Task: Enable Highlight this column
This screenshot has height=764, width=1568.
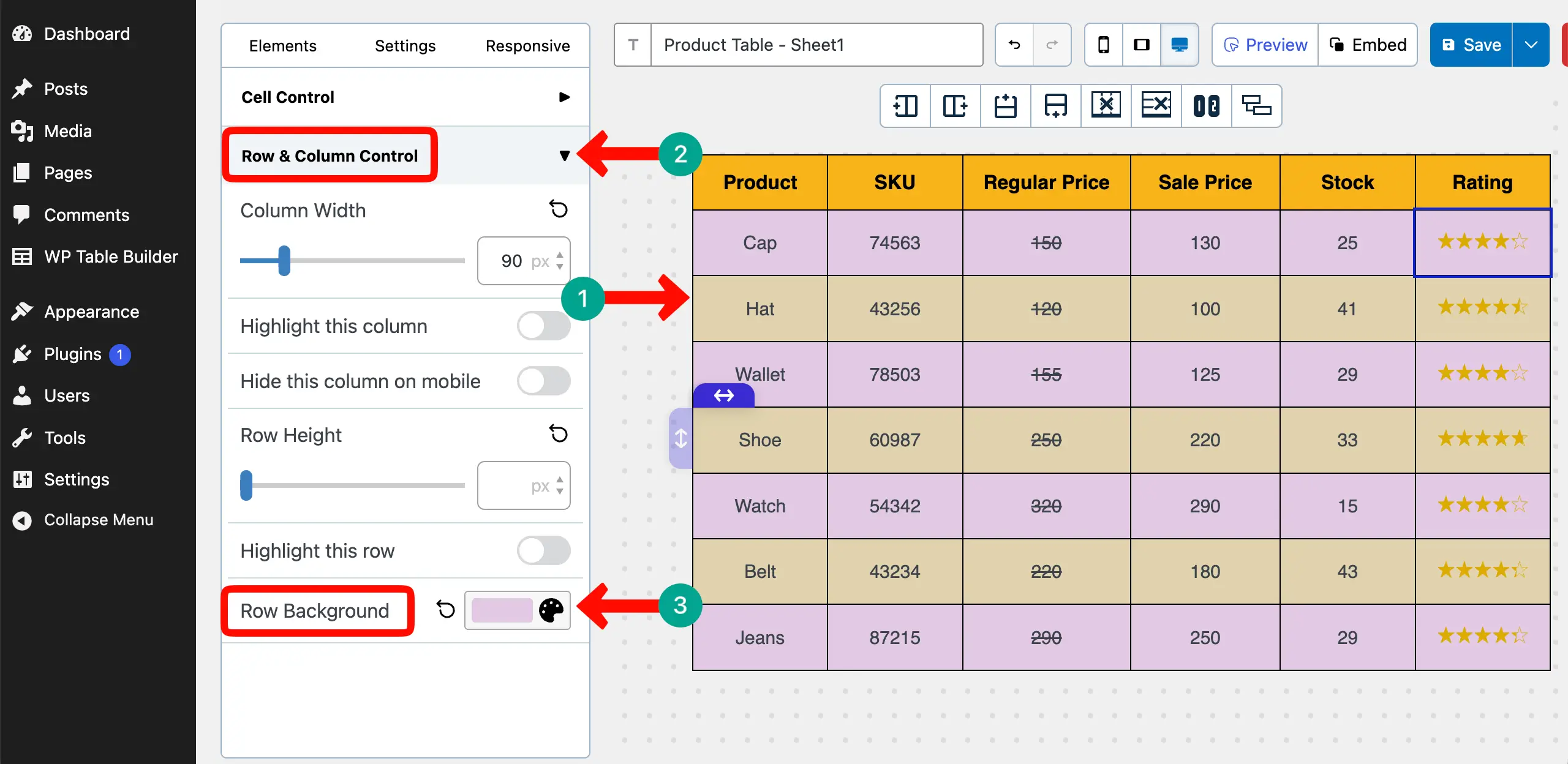Action: (x=544, y=326)
